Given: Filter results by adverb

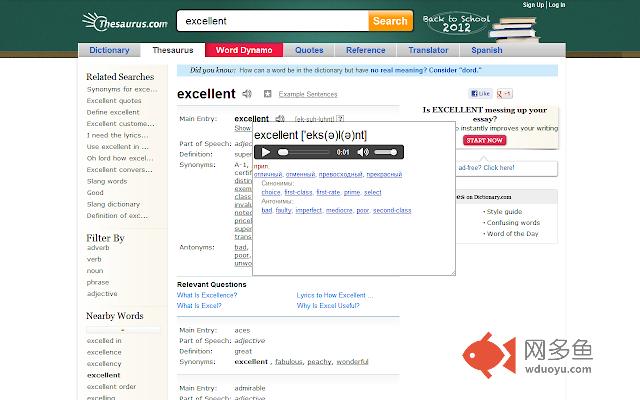Looking at the screenshot, I should [x=98, y=247].
